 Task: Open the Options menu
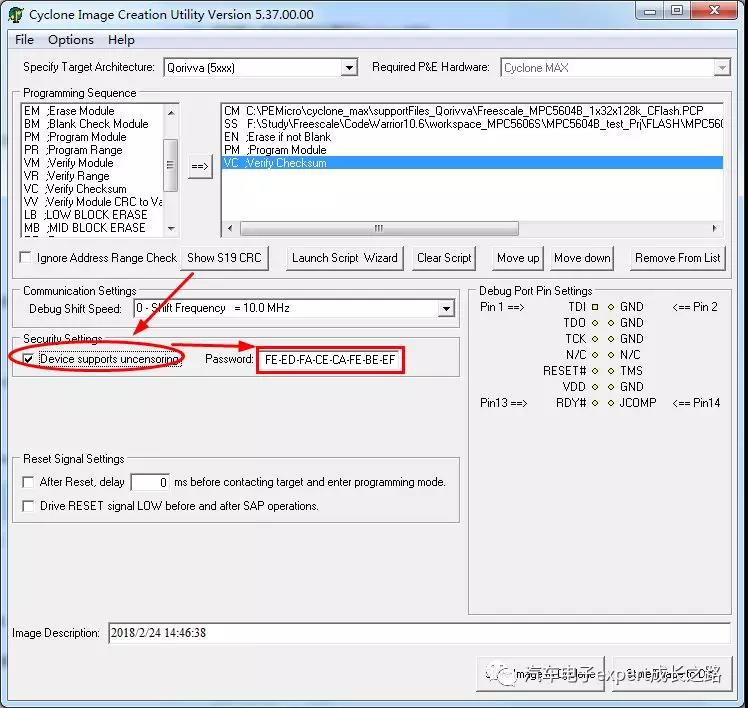70,40
